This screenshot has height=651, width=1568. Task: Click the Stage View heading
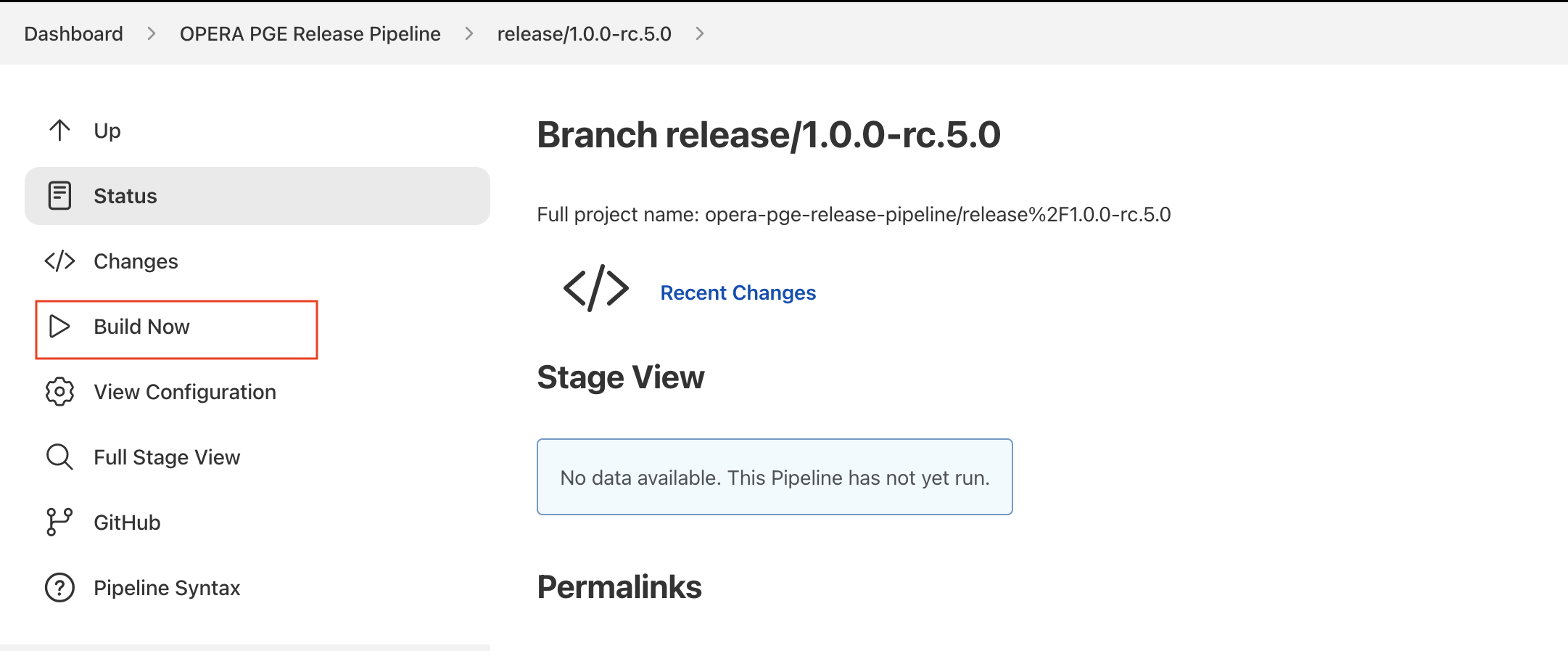click(x=621, y=377)
